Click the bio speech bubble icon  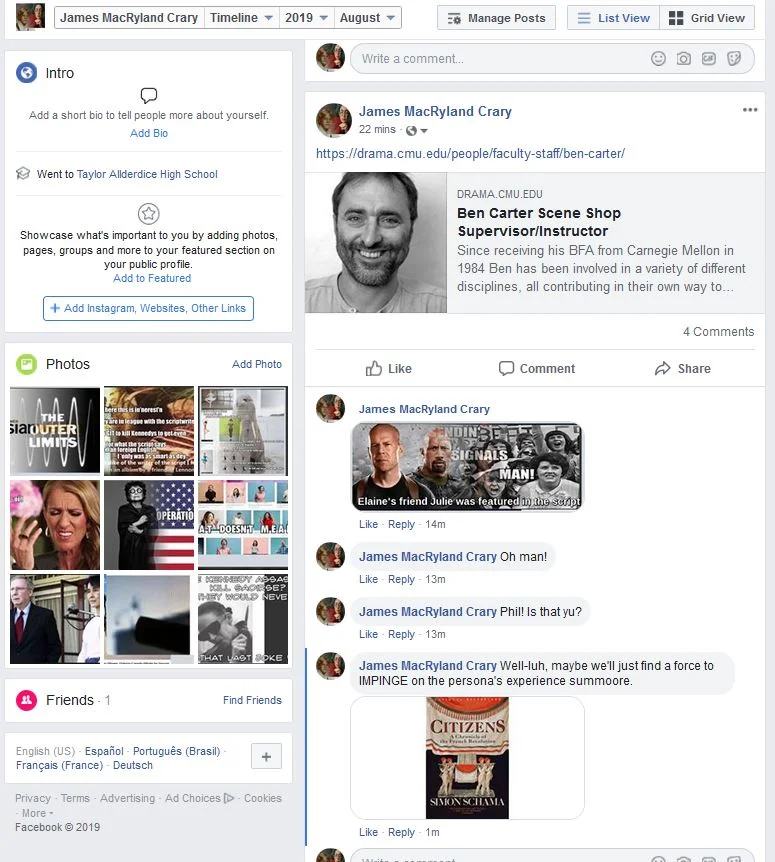click(148, 95)
